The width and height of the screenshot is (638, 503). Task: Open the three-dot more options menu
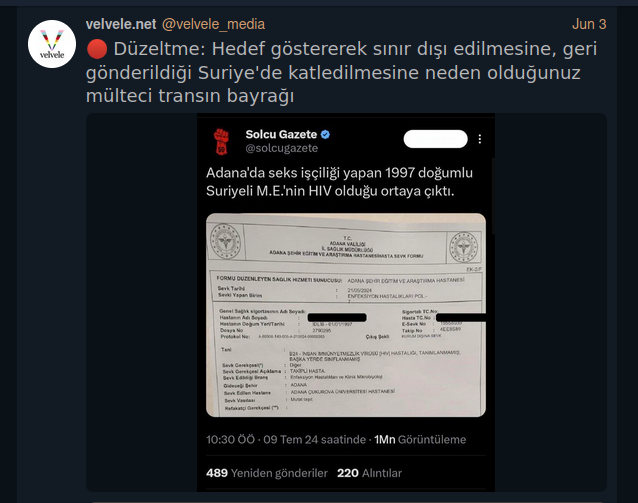point(480,139)
